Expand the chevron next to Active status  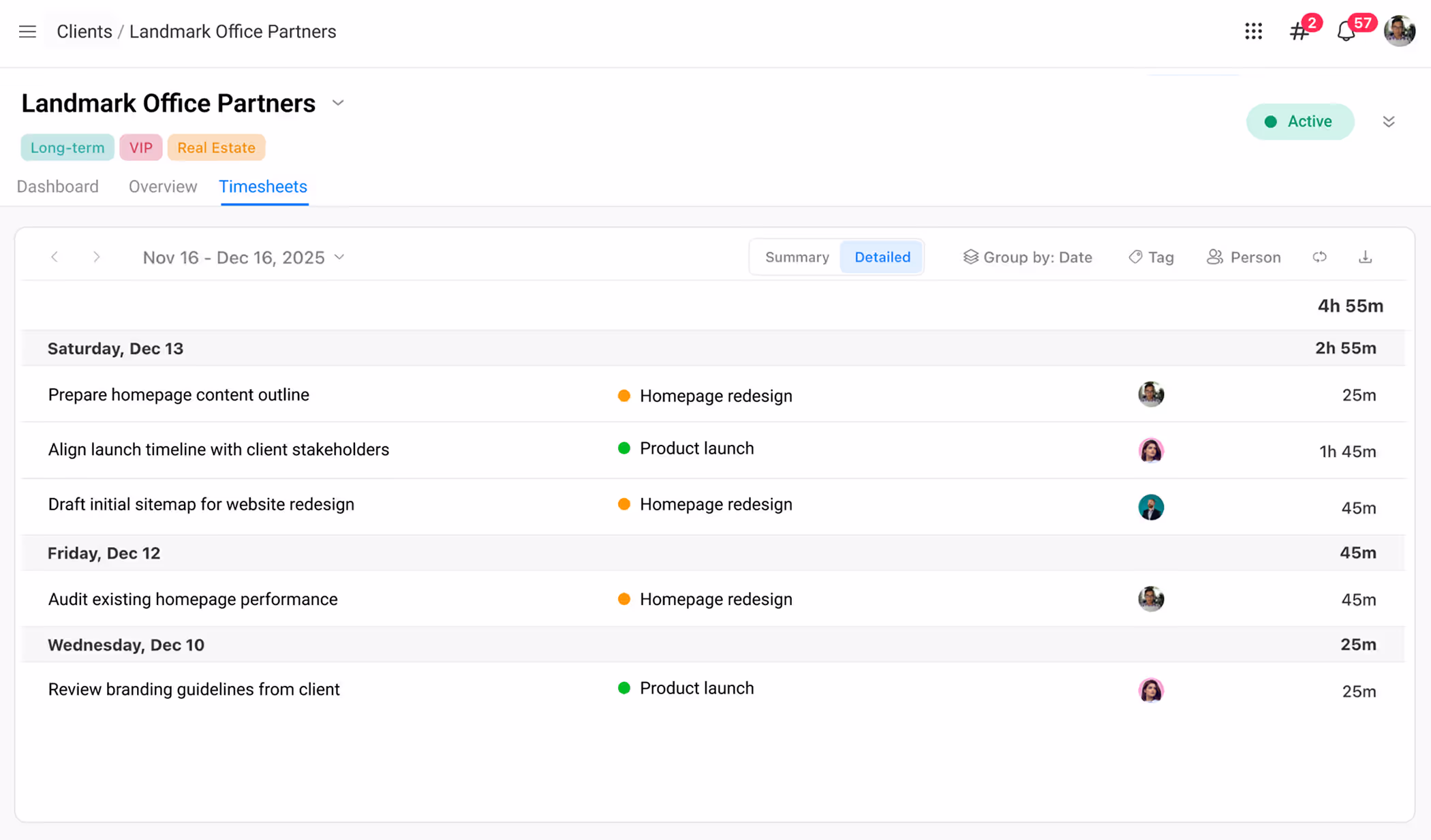[1389, 121]
